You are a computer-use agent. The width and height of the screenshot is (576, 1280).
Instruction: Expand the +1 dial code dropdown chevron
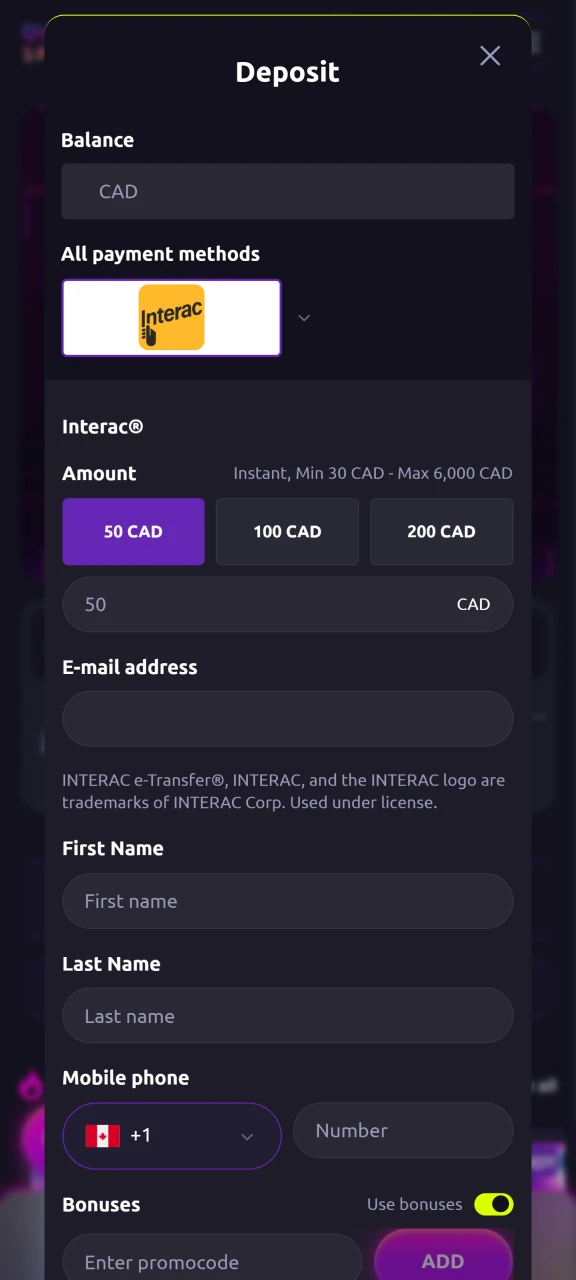246,1136
